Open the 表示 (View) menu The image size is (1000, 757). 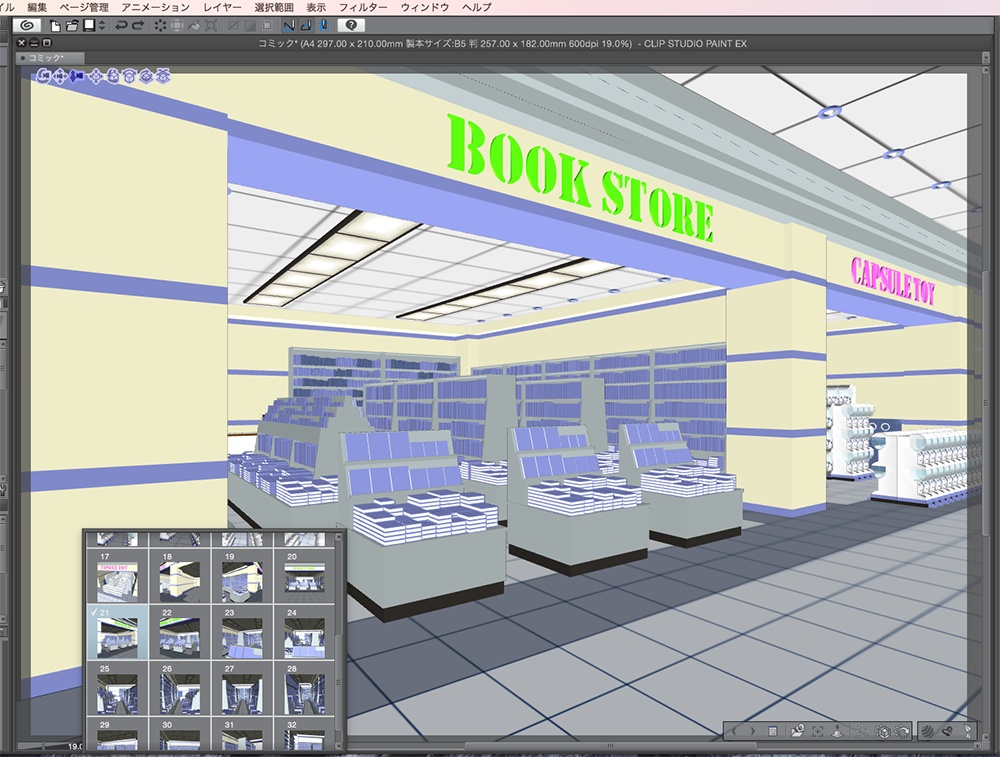point(318,6)
